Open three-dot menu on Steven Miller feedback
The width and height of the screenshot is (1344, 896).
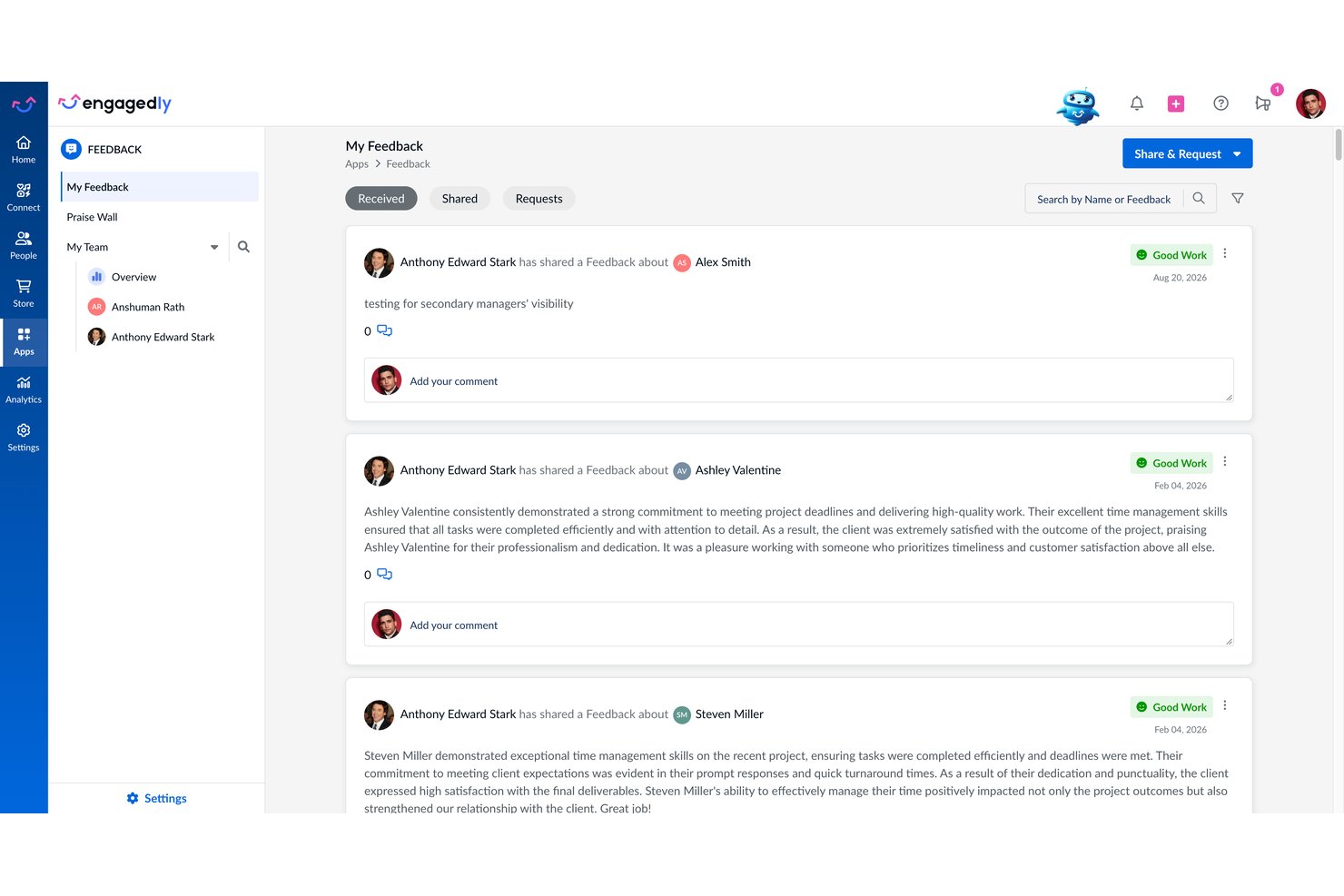click(1225, 705)
